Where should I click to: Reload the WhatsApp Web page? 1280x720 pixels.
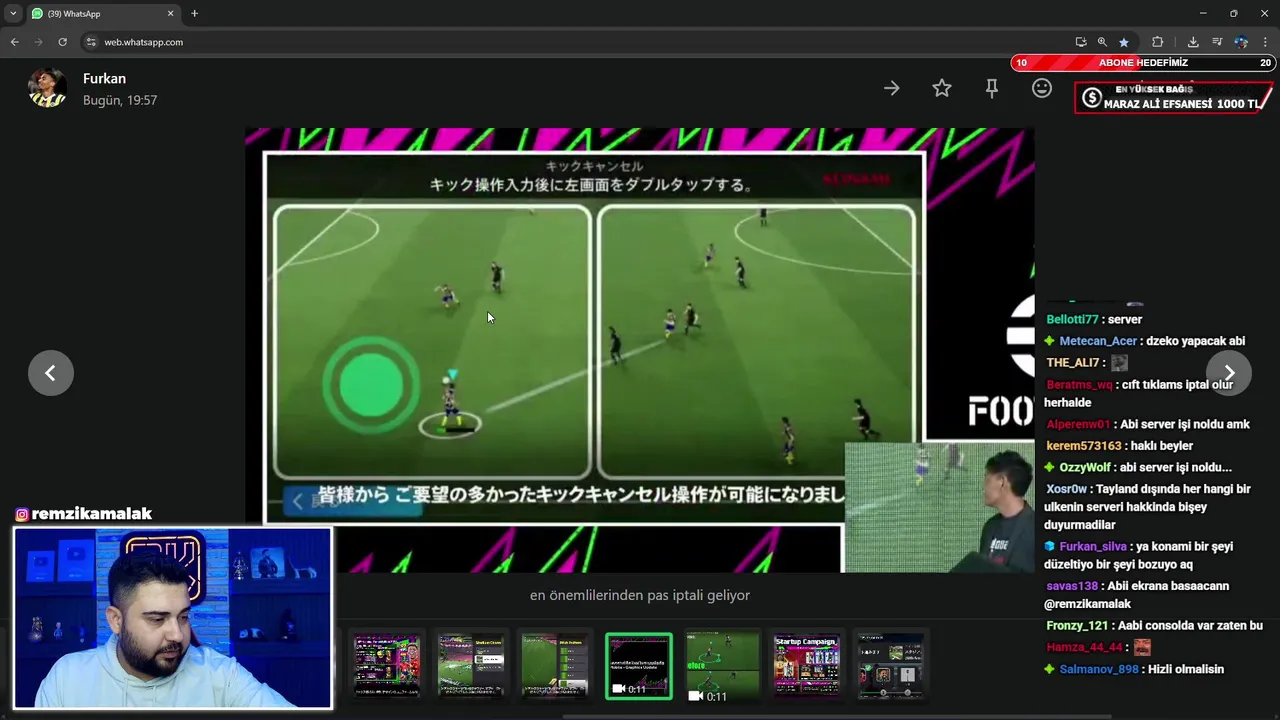point(62,42)
